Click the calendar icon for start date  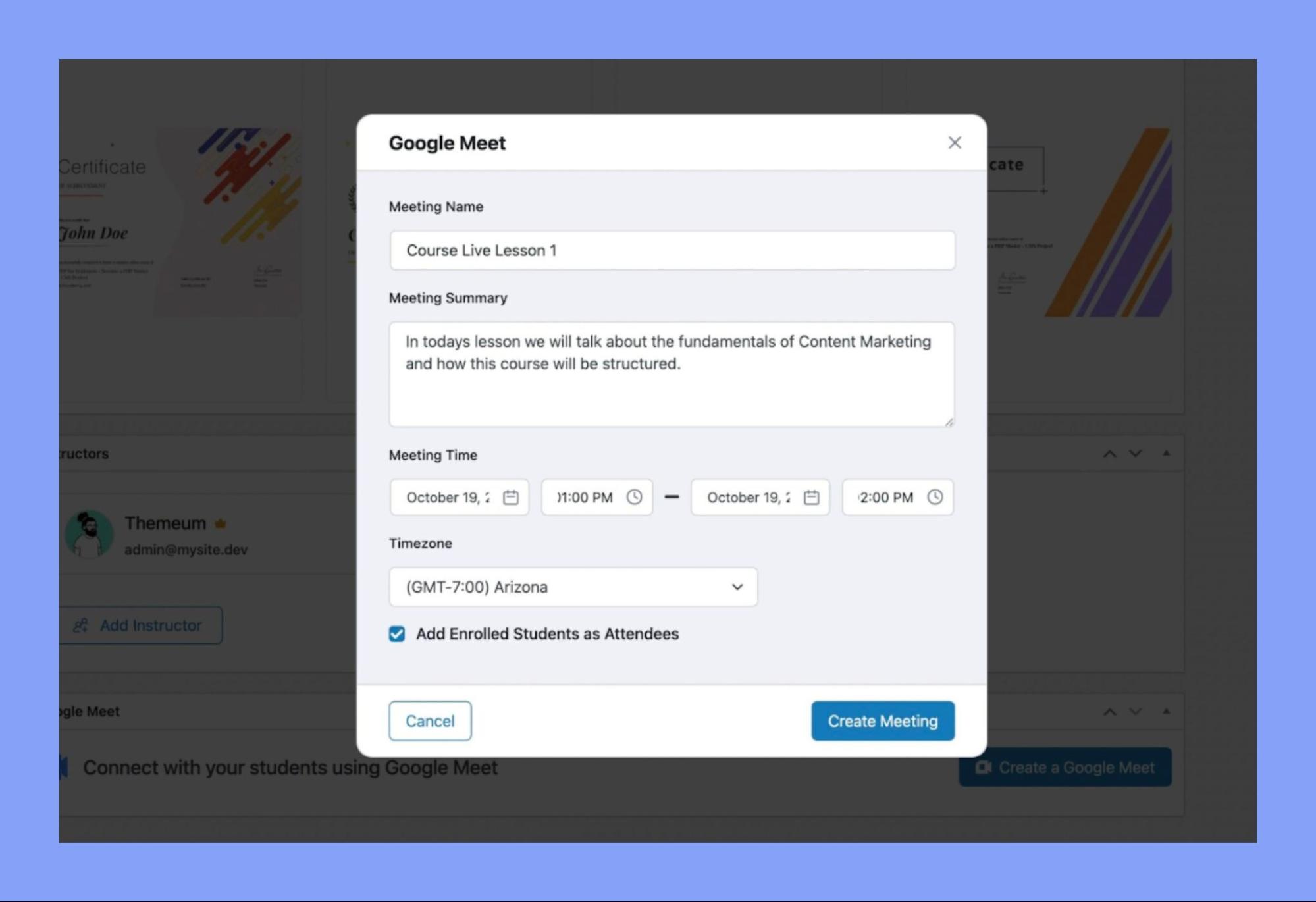pos(511,497)
